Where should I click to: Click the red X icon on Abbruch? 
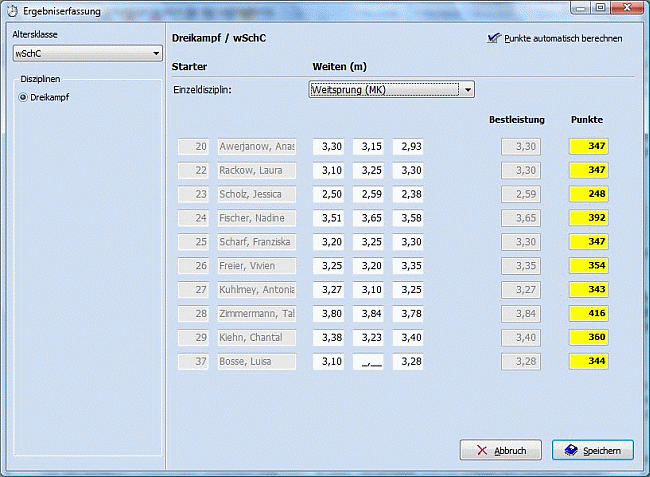(x=482, y=451)
